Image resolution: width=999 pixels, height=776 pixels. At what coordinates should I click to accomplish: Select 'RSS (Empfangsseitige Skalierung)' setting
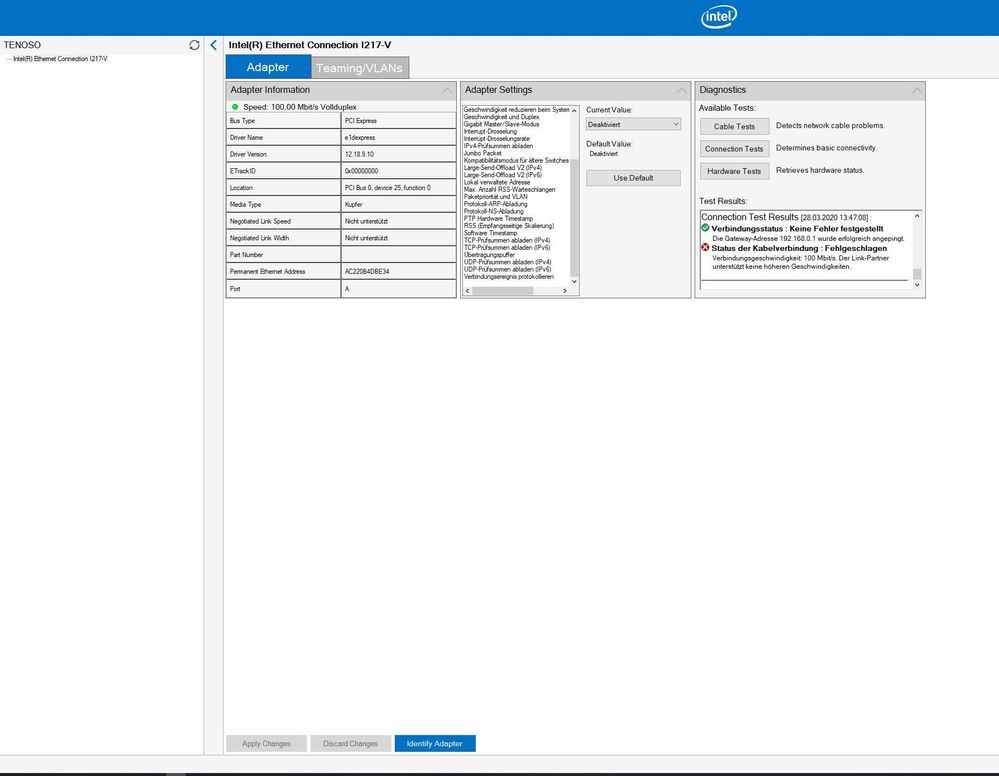(509, 226)
